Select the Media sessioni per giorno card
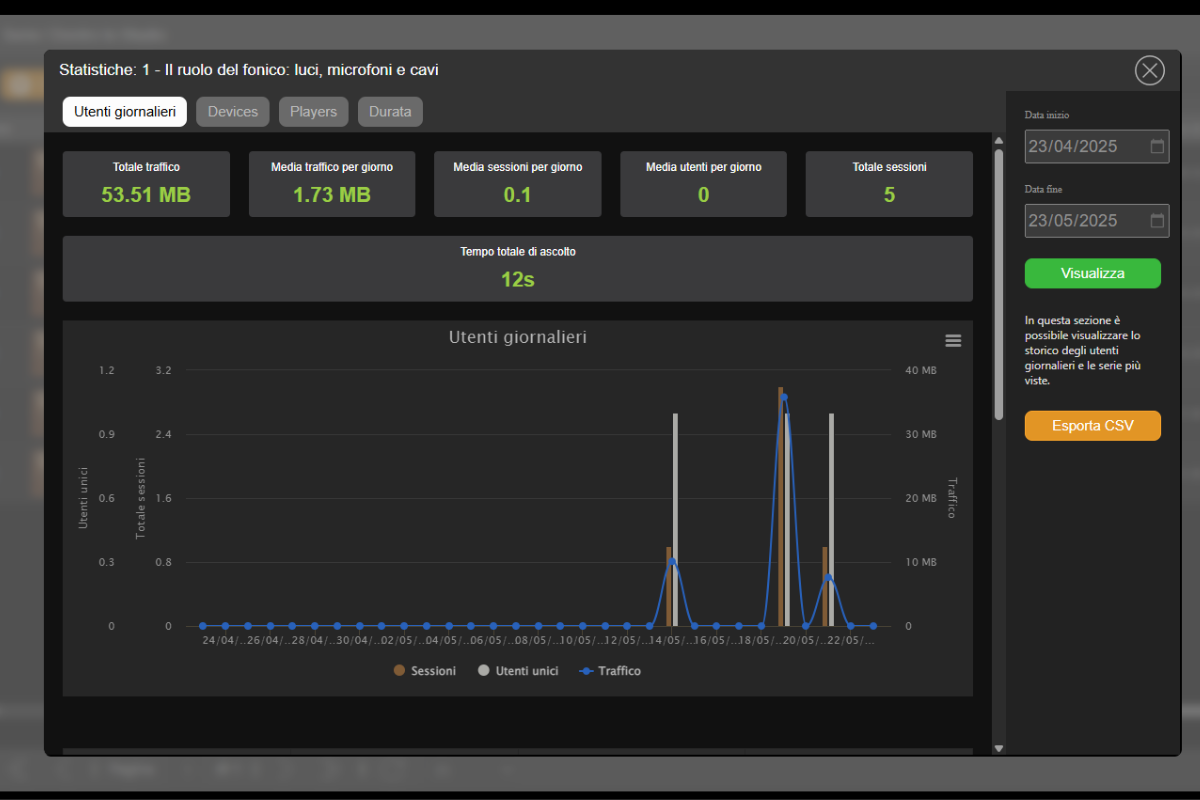This screenshot has height=800, width=1200. (x=518, y=184)
